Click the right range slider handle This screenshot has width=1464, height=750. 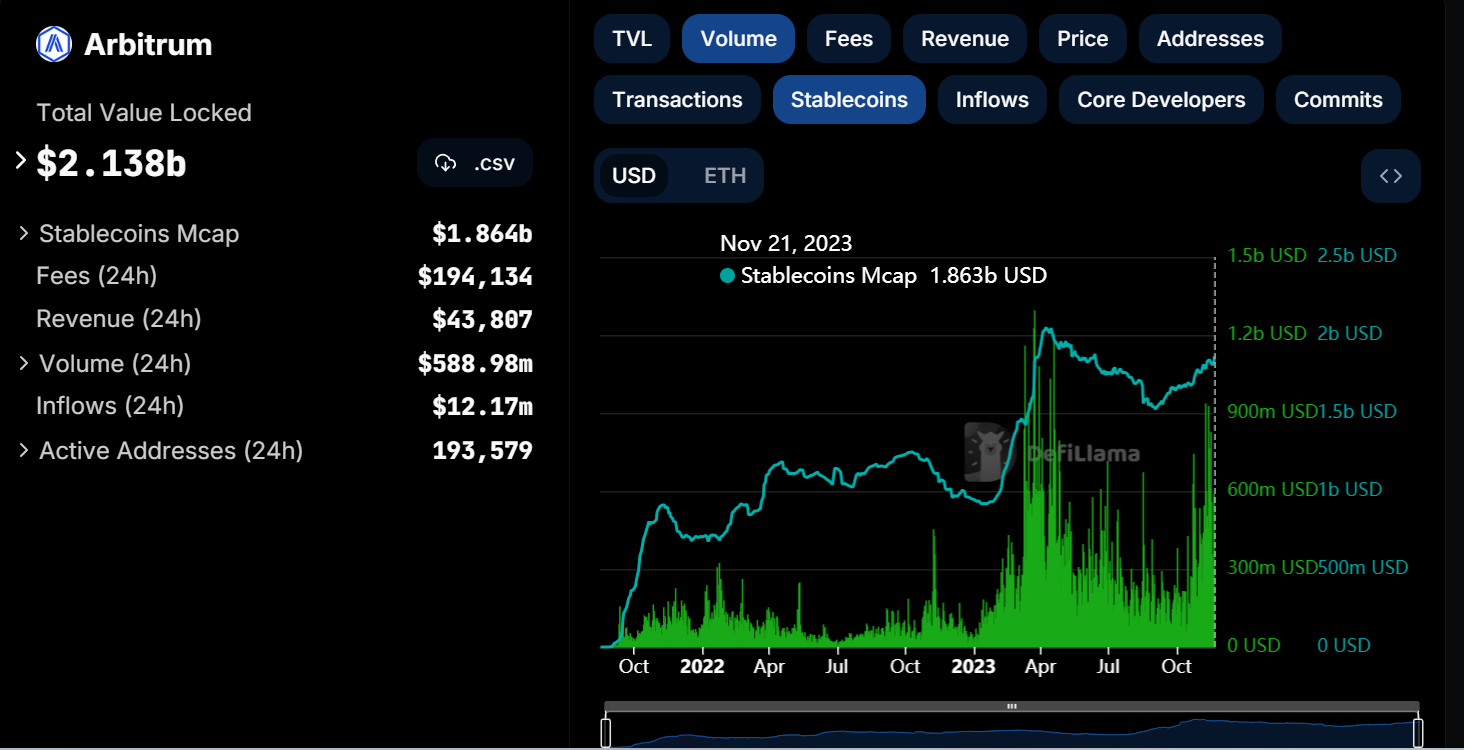point(1418,732)
